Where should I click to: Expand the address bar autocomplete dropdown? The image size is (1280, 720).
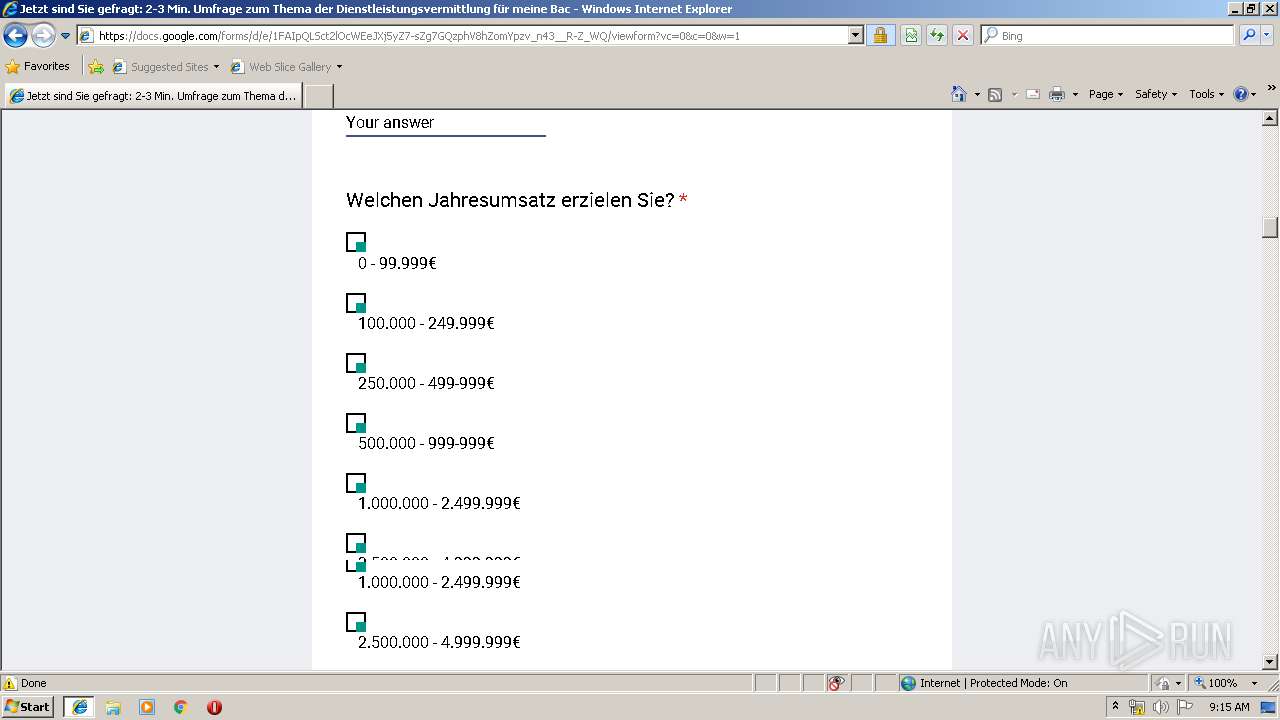(x=855, y=35)
